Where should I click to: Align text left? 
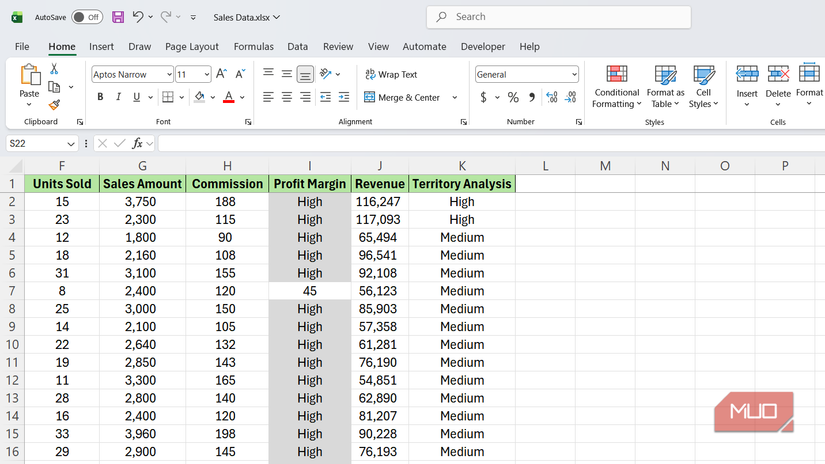268,97
